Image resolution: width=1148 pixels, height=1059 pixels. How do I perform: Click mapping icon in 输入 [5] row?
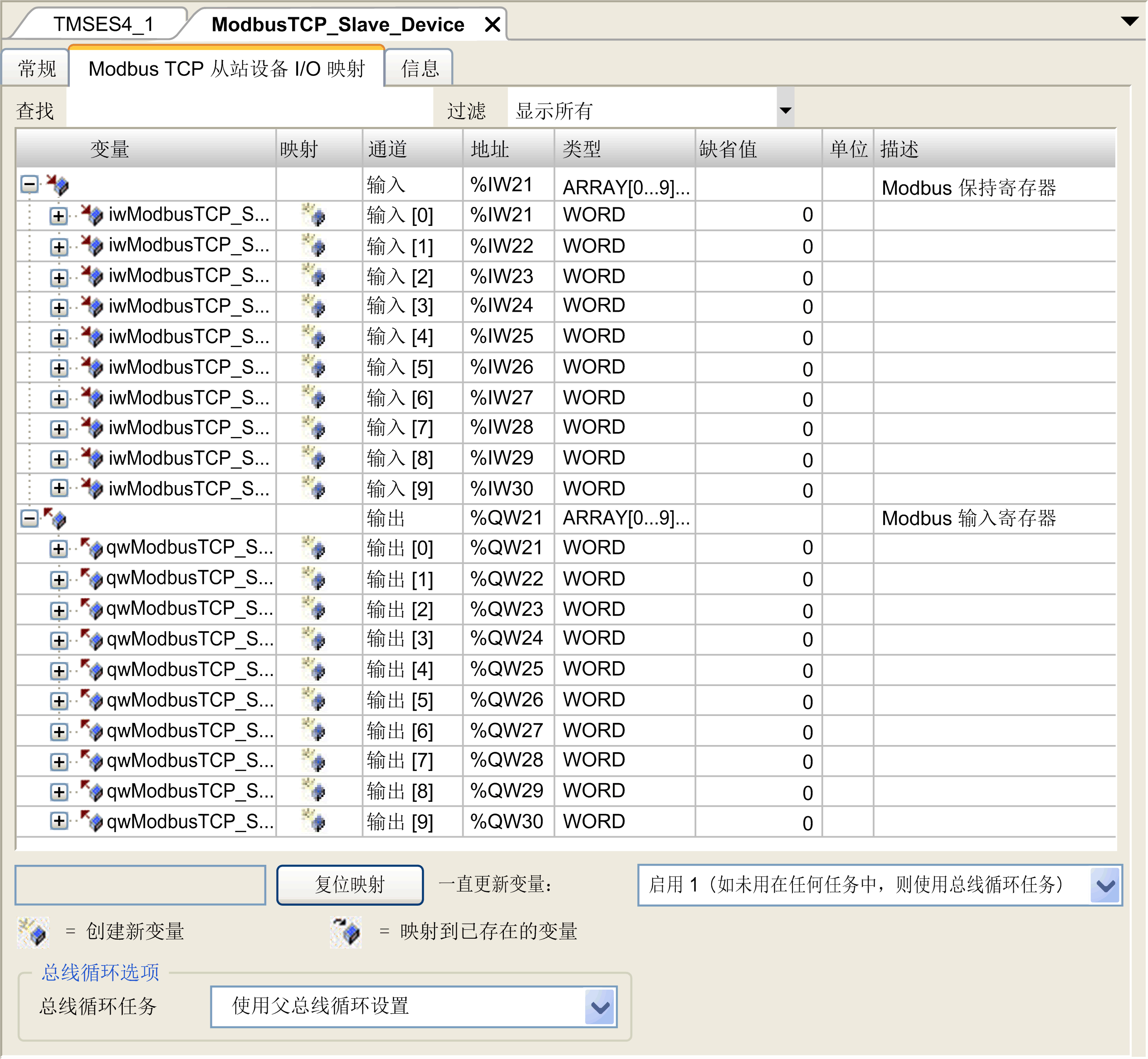click(x=314, y=368)
